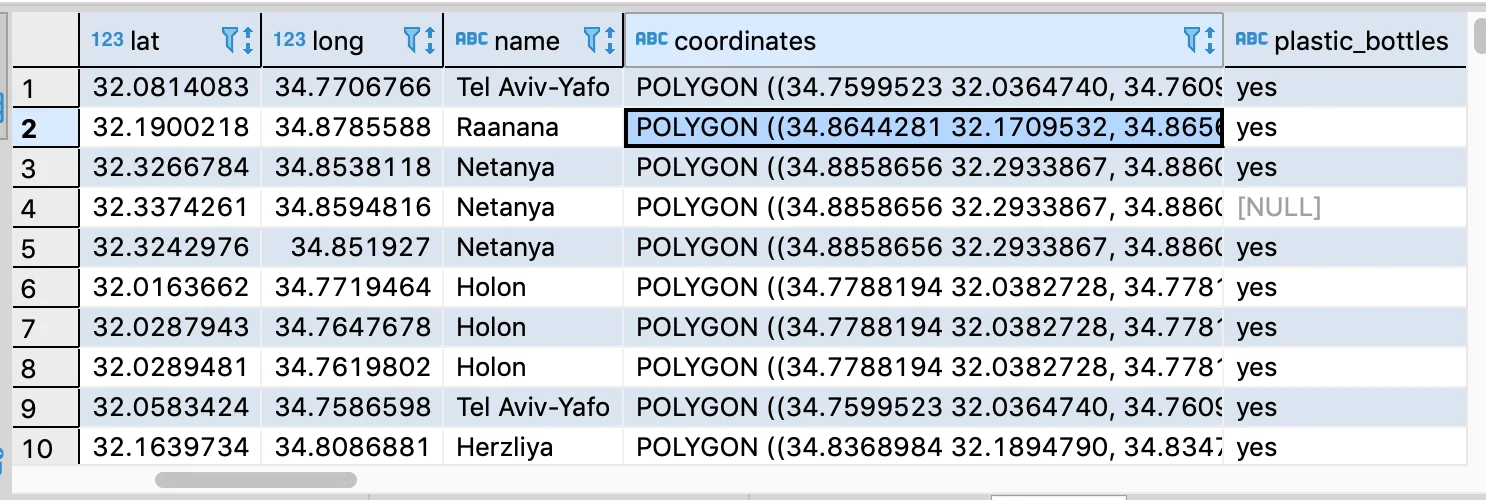Click the NULL plastic_bottles cell

[1278, 208]
